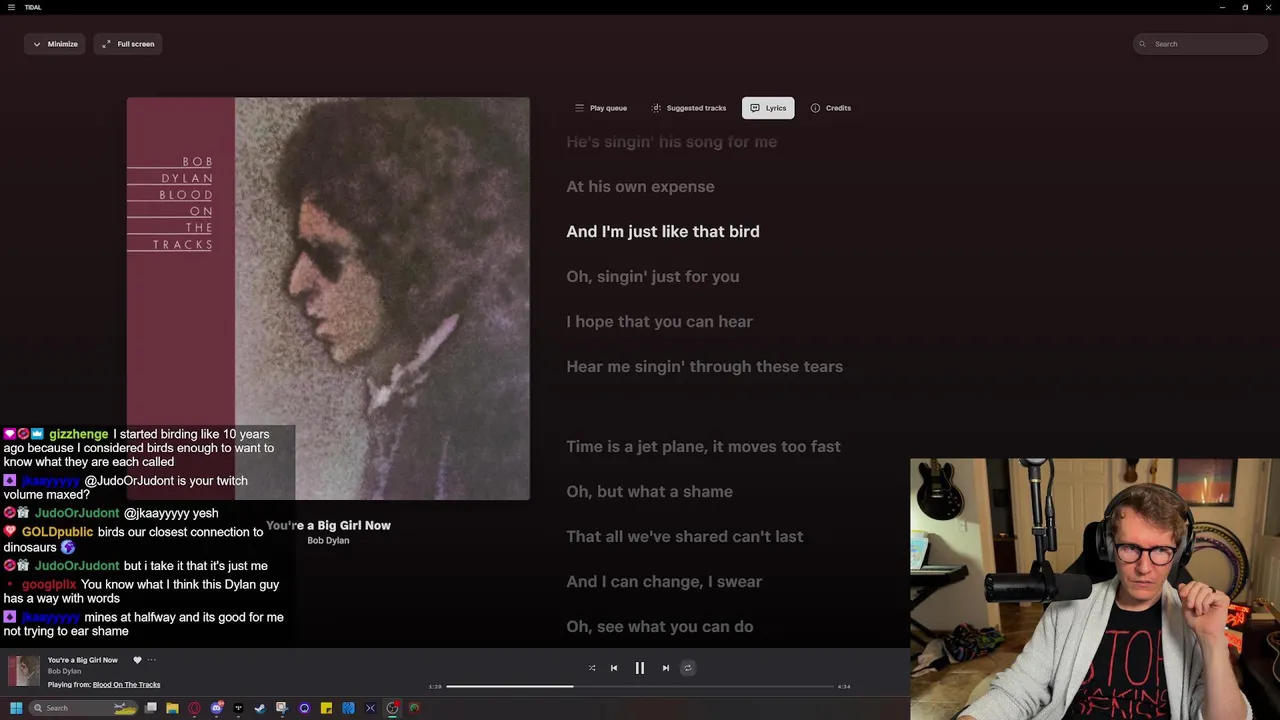Seek within the song progress bar
The height and width of the screenshot is (720, 1280).
click(x=640, y=686)
